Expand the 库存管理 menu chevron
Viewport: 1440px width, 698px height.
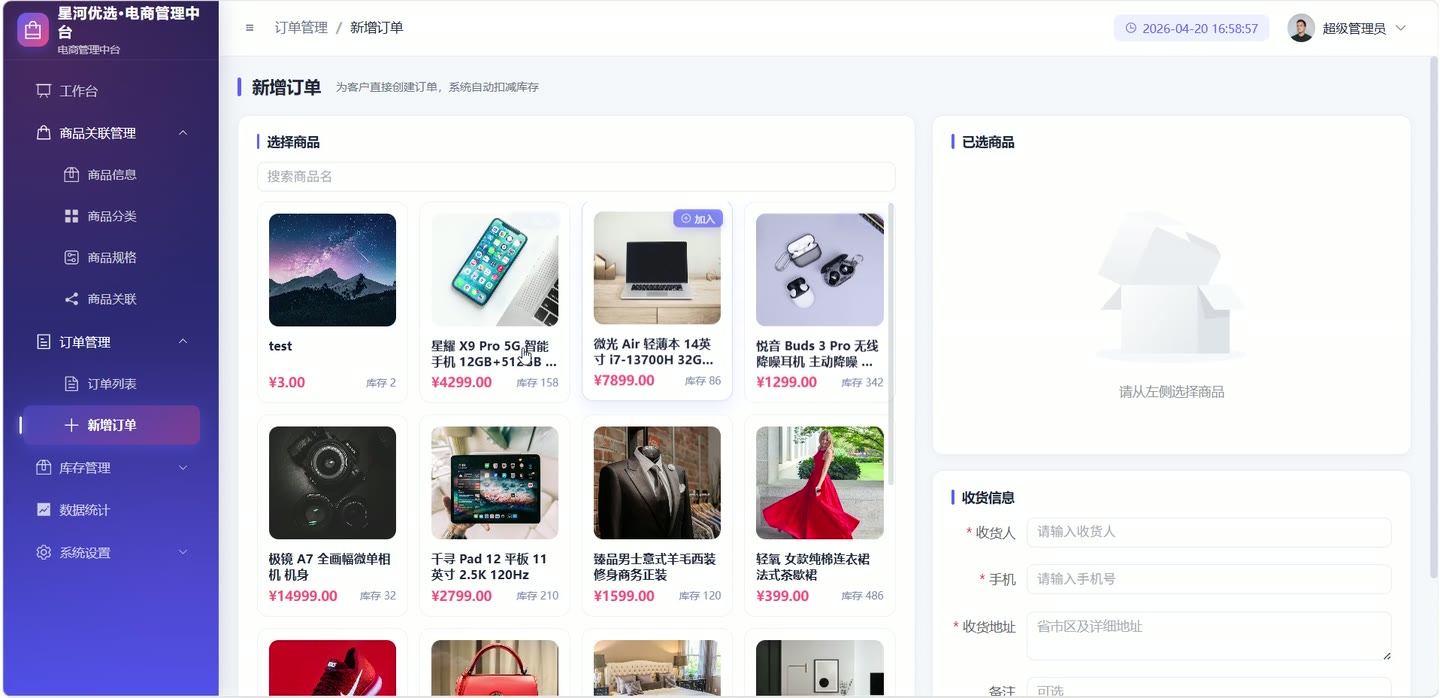183,467
